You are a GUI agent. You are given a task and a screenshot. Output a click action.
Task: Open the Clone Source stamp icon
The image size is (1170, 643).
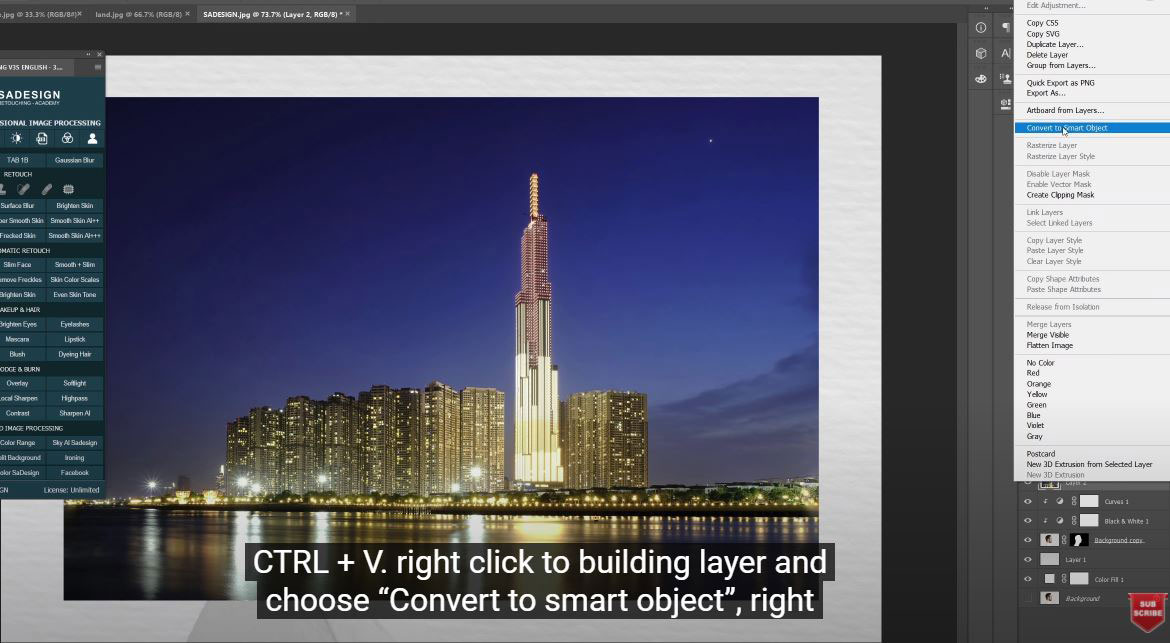point(1006,78)
